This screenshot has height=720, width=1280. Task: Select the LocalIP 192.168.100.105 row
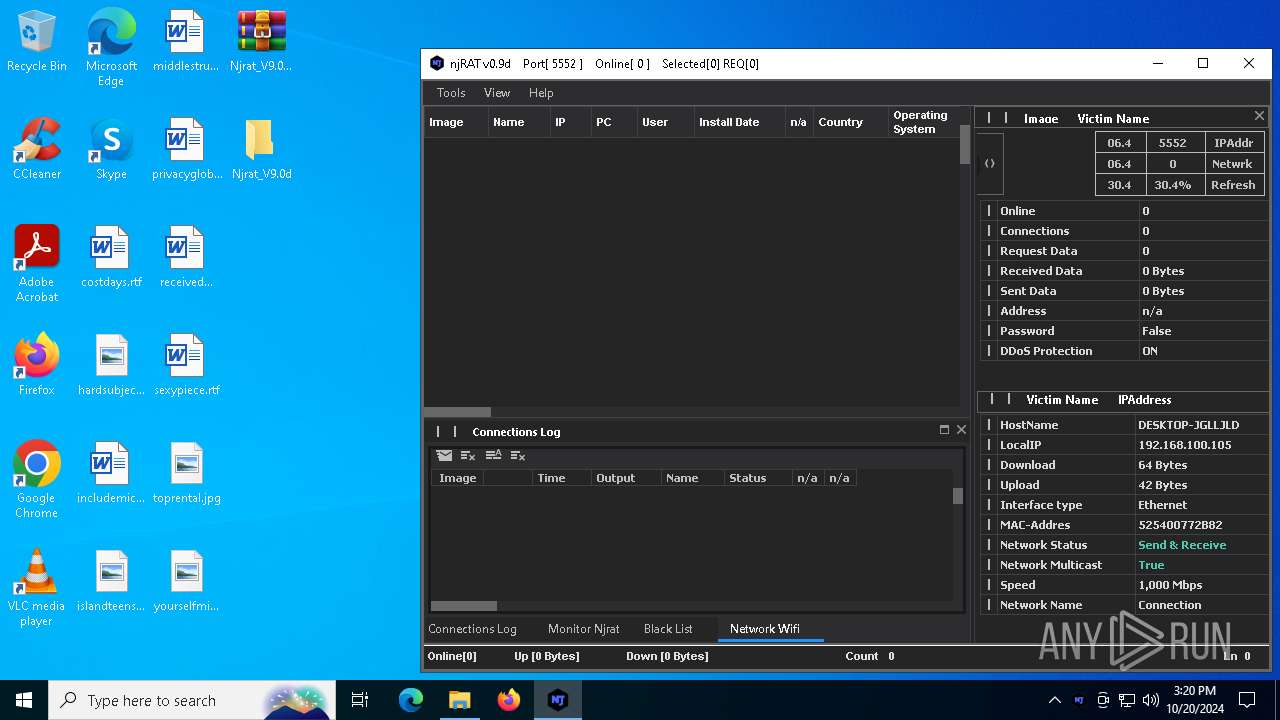point(1123,445)
